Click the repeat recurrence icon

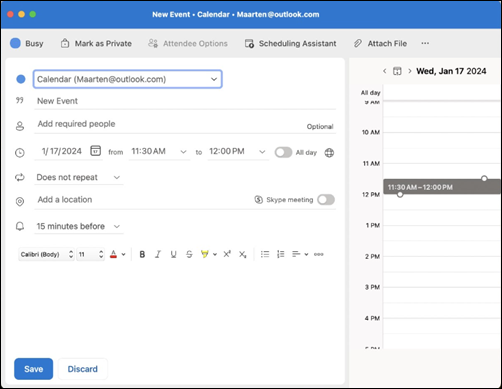click(20, 177)
